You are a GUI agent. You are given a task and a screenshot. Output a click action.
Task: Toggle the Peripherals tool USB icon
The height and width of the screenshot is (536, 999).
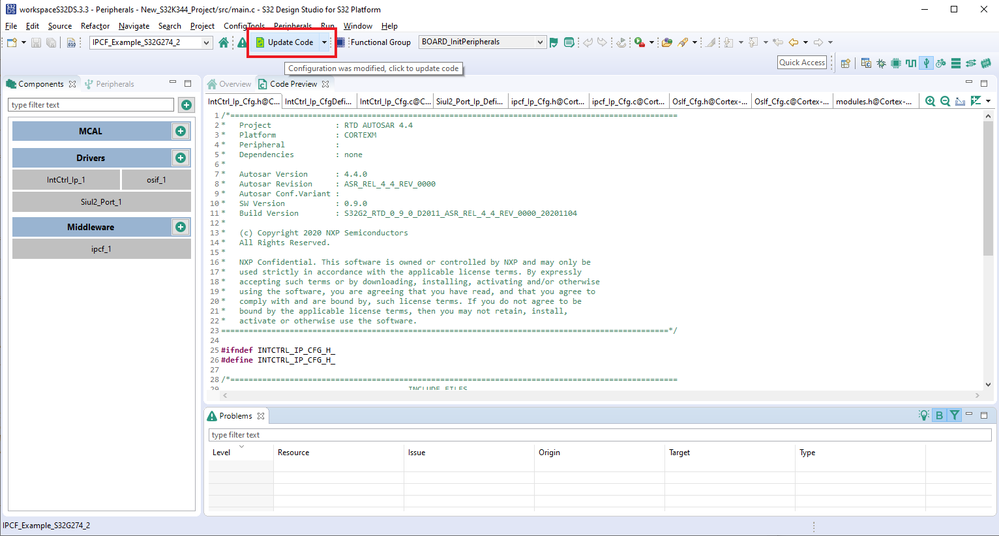926,63
